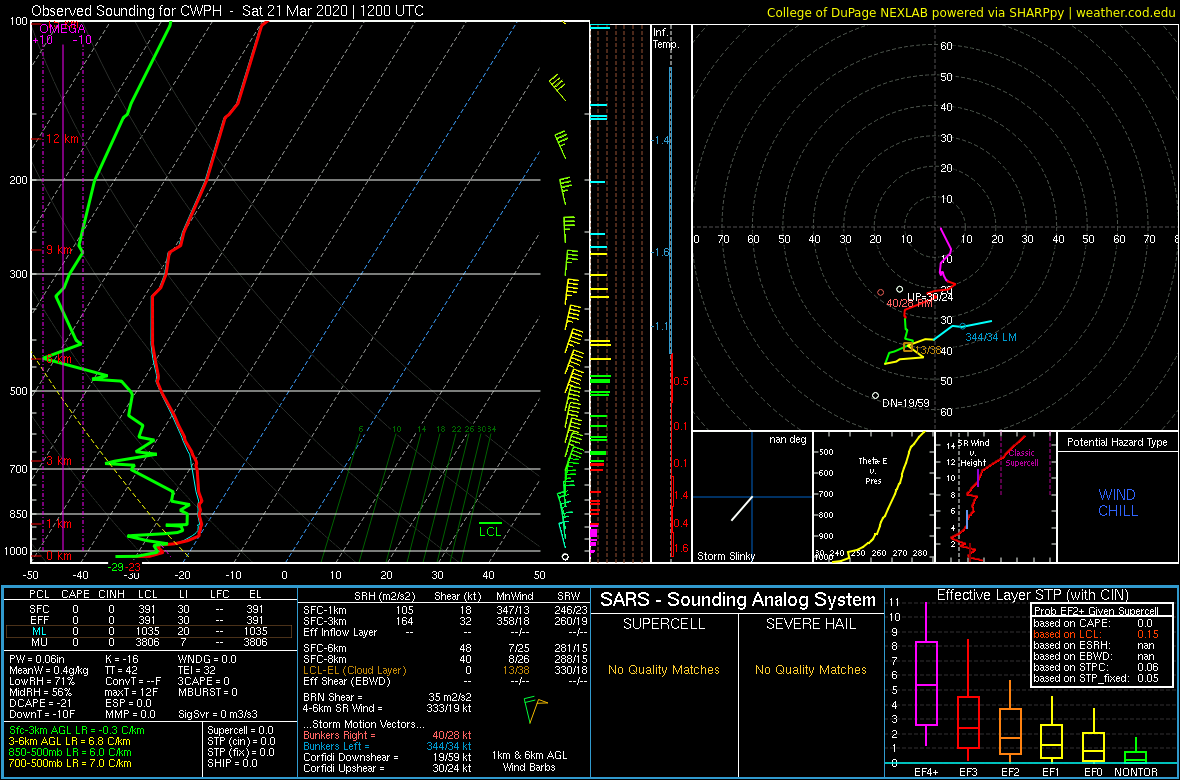Click the 344/34 LM storm motion label
Image resolution: width=1180 pixels, height=780 pixels.
tap(990, 337)
